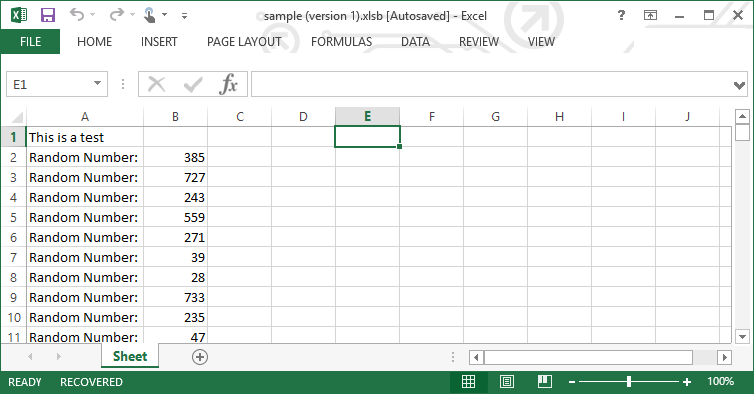Click cell with value 235
The image size is (754, 394).
click(176, 318)
